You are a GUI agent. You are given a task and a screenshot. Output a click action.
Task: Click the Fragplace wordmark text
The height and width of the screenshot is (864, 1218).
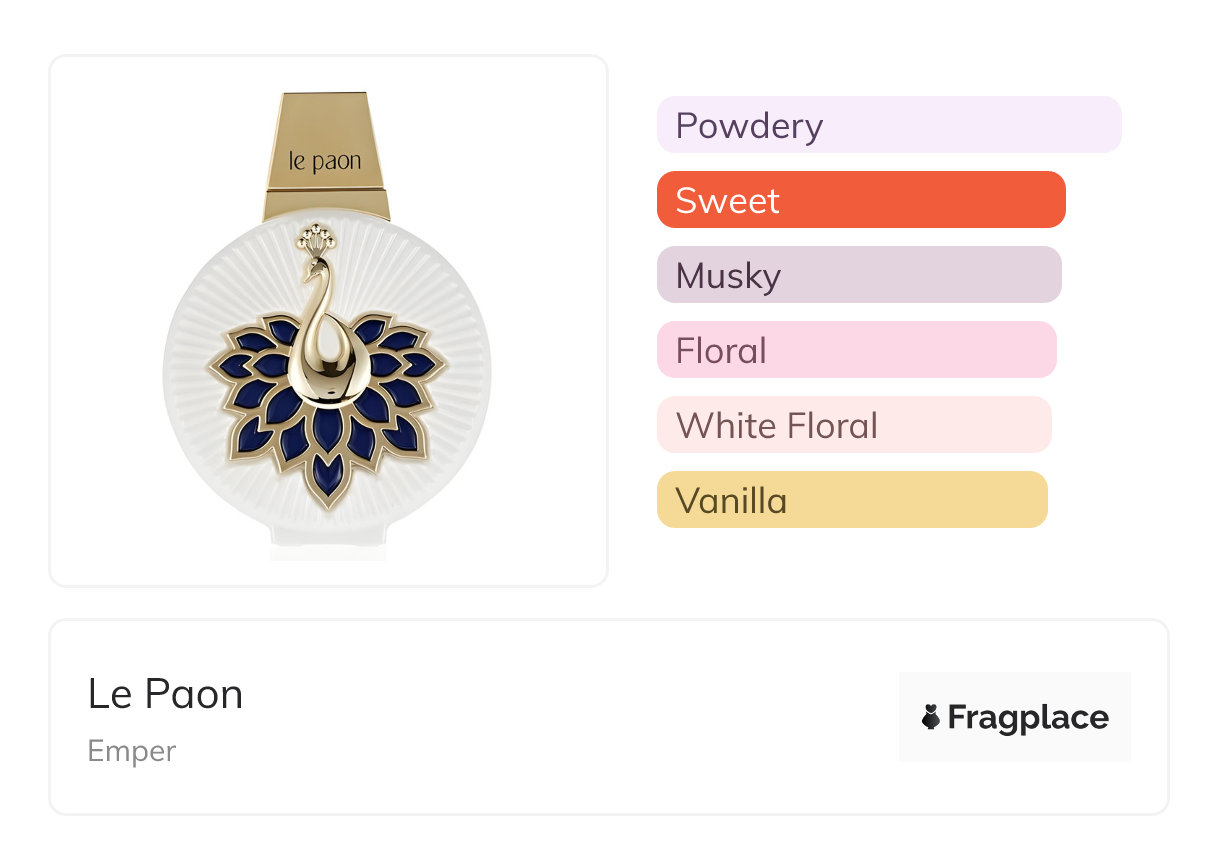pos(1028,717)
